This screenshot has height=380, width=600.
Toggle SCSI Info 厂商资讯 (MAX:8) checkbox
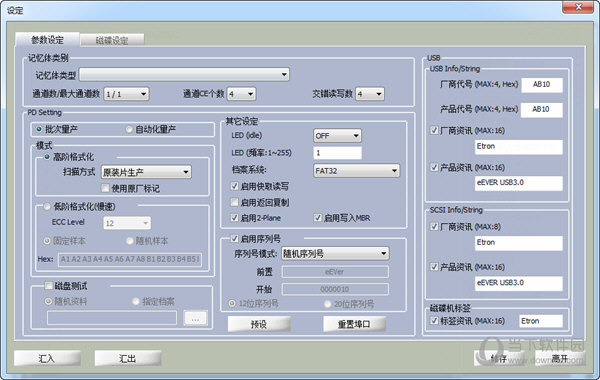click(434, 227)
